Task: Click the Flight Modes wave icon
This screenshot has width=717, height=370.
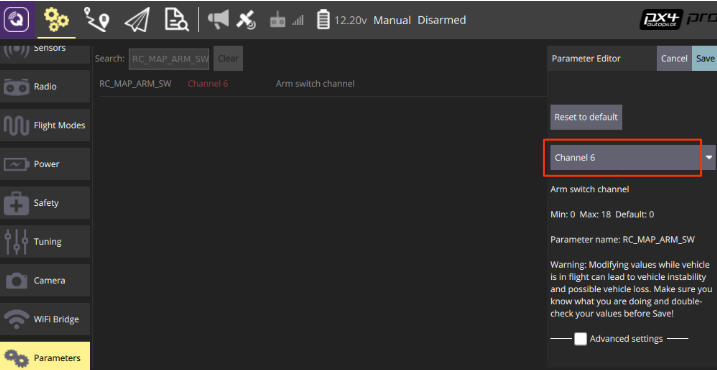Action: pyautogui.click(x=16, y=125)
